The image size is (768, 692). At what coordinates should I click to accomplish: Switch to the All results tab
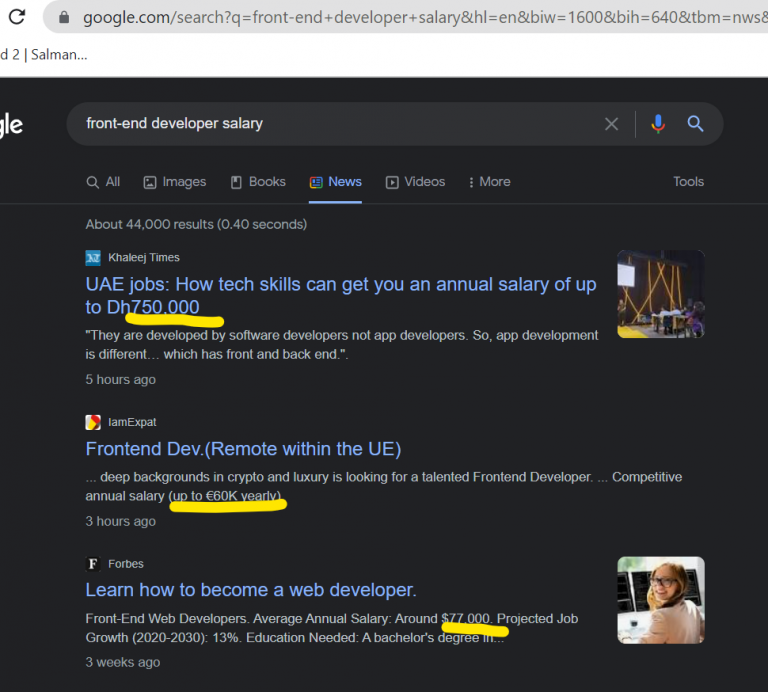point(103,182)
